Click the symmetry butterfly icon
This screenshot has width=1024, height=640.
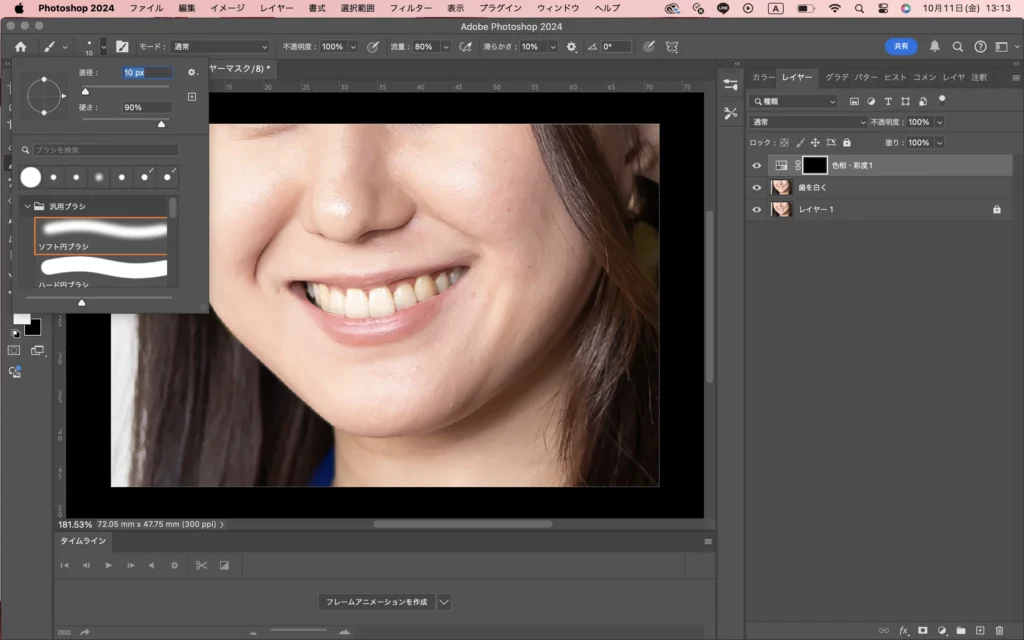(x=673, y=46)
